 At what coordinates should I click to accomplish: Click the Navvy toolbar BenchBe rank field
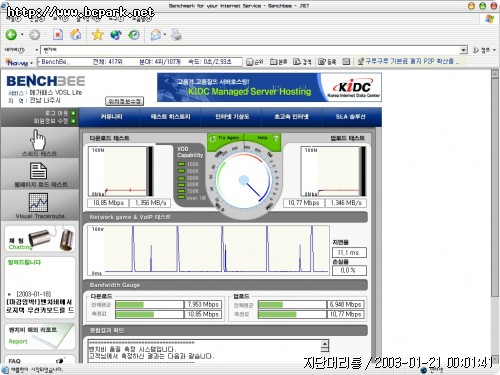point(140,62)
